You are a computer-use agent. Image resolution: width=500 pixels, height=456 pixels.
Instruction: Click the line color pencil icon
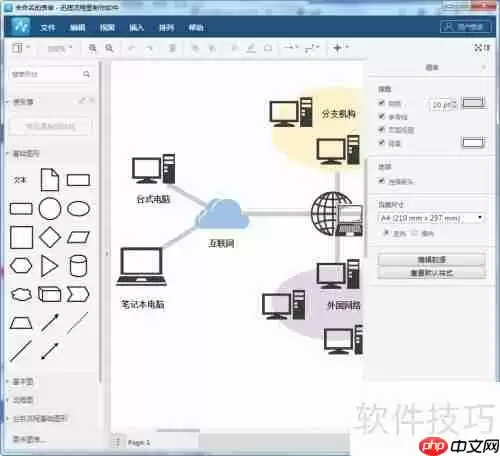click(x=251, y=49)
